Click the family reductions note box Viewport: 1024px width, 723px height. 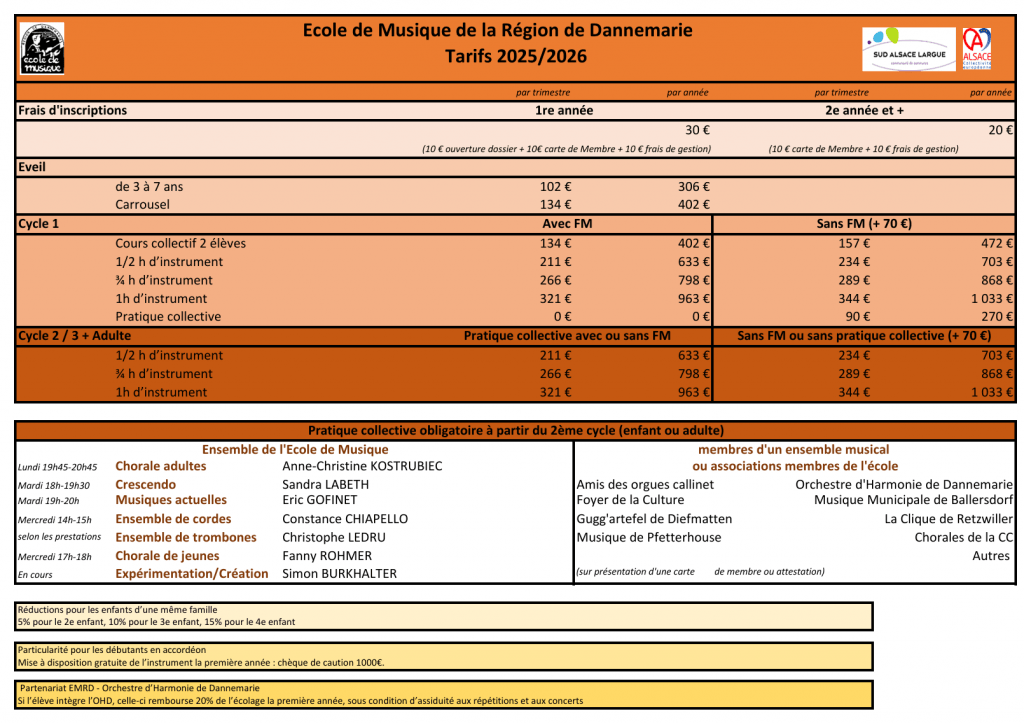(x=444, y=616)
